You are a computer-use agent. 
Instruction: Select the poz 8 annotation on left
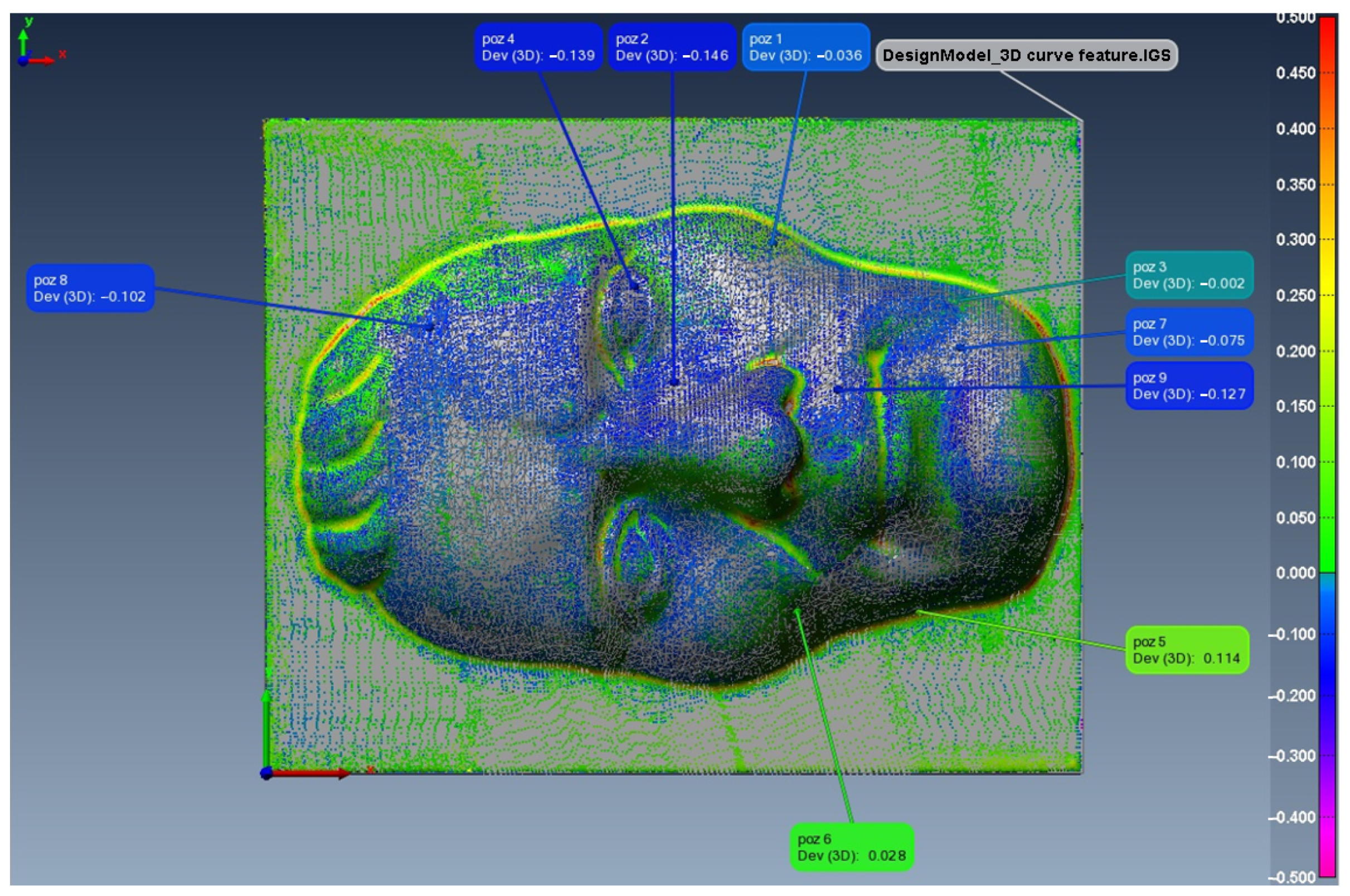click(90, 288)
